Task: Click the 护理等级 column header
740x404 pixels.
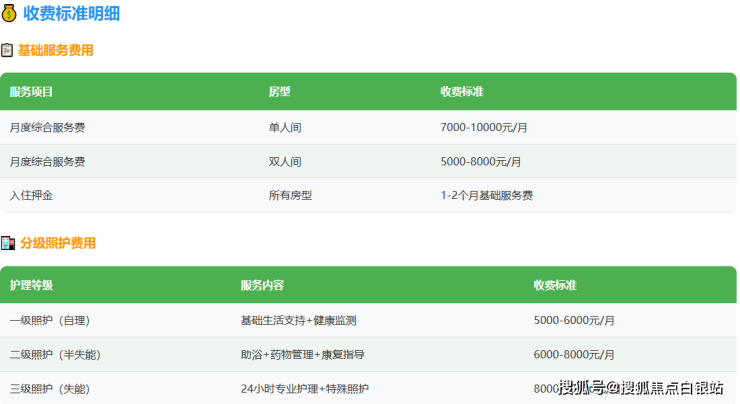Action: 31,285
